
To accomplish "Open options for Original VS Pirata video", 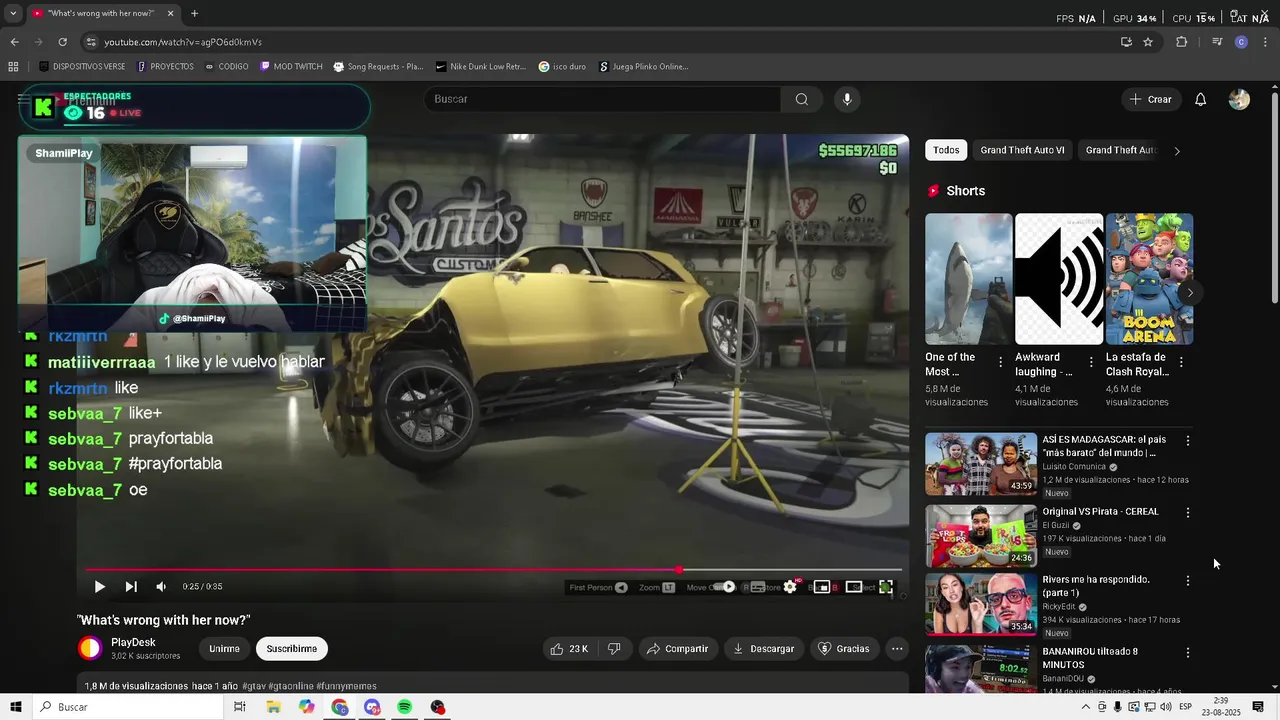I will coord(1188,513).
